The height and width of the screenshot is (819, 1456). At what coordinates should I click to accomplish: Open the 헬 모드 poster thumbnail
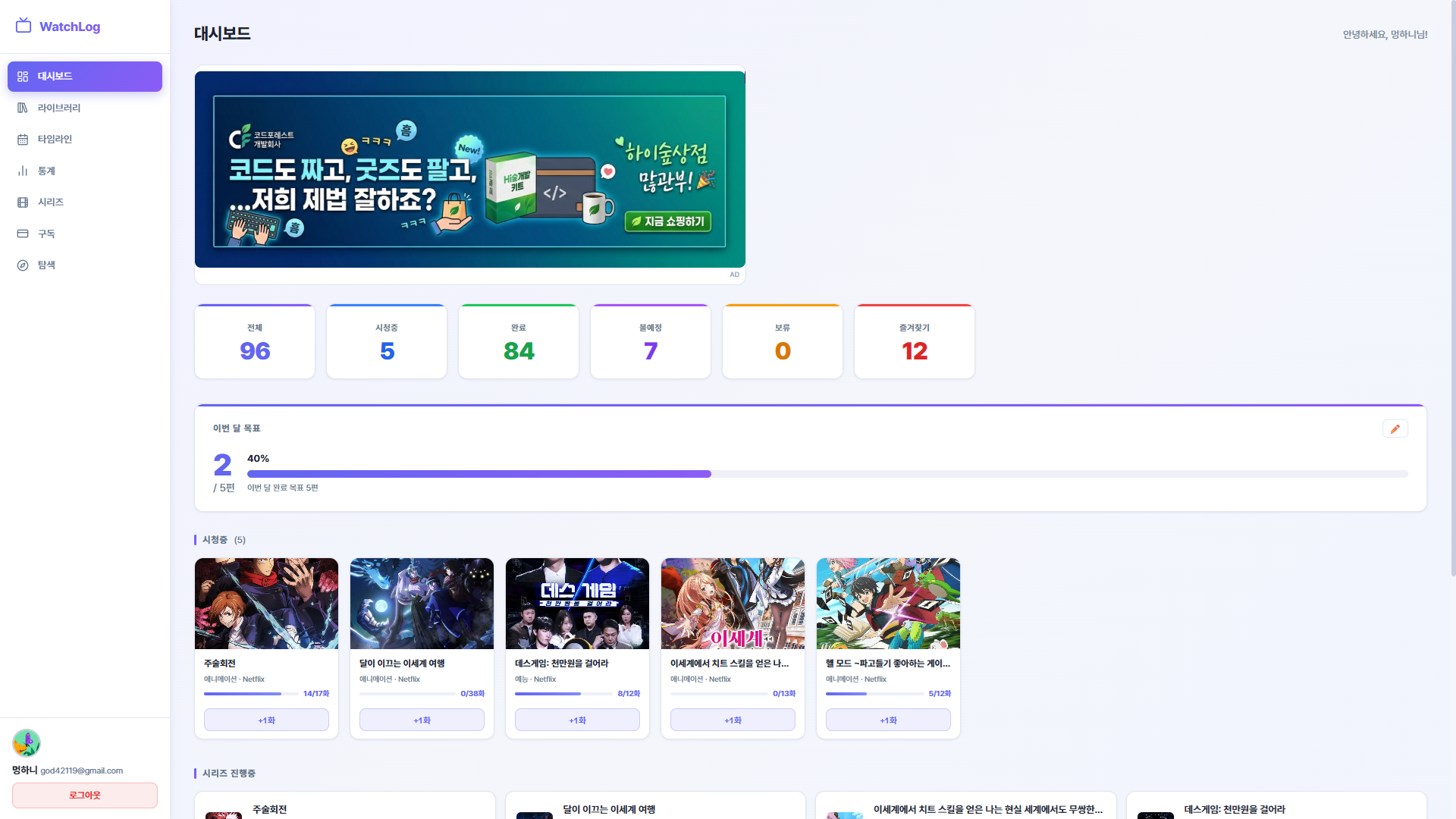click(888, 604)
